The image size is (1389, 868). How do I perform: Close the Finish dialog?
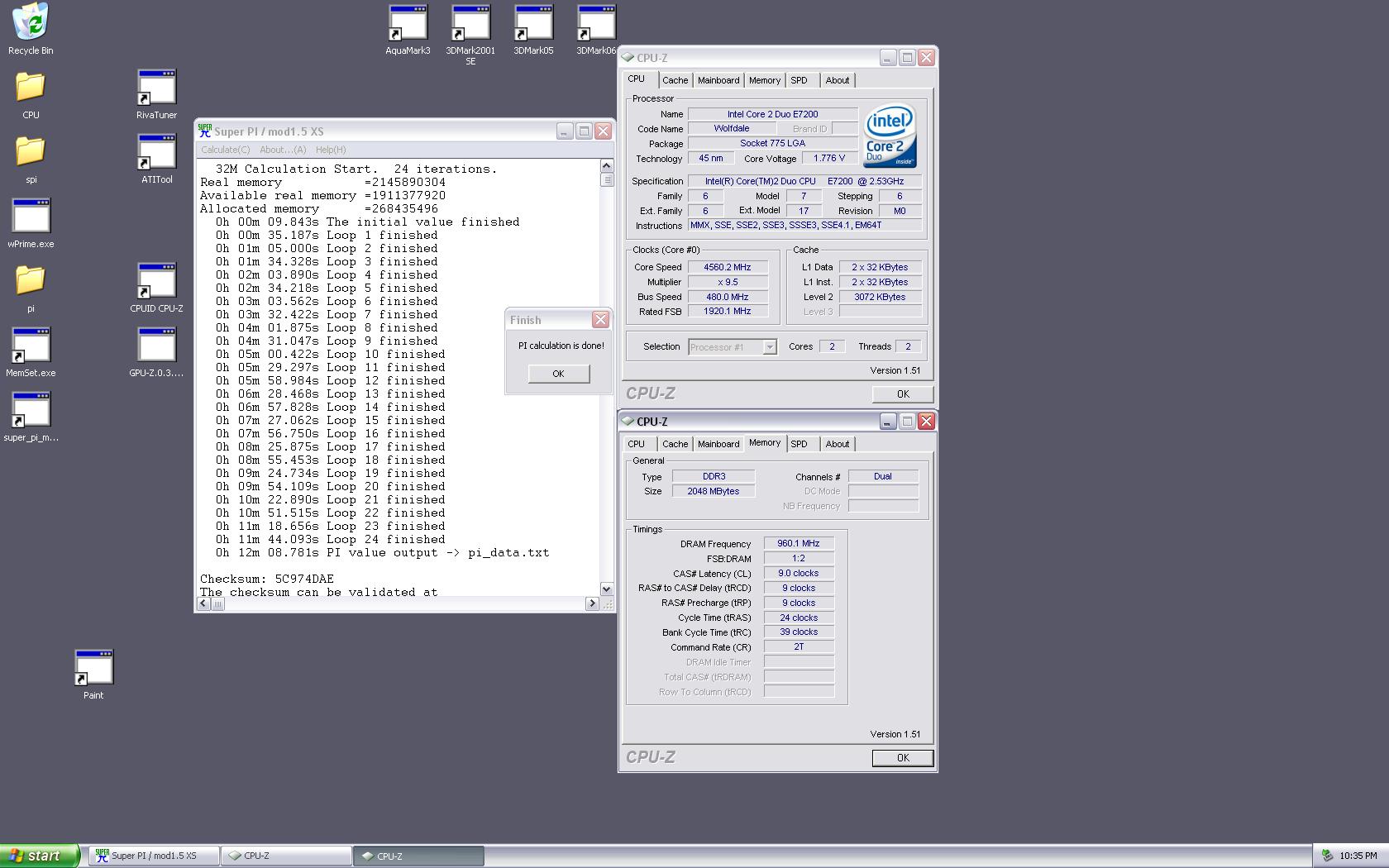pos(601,320)
